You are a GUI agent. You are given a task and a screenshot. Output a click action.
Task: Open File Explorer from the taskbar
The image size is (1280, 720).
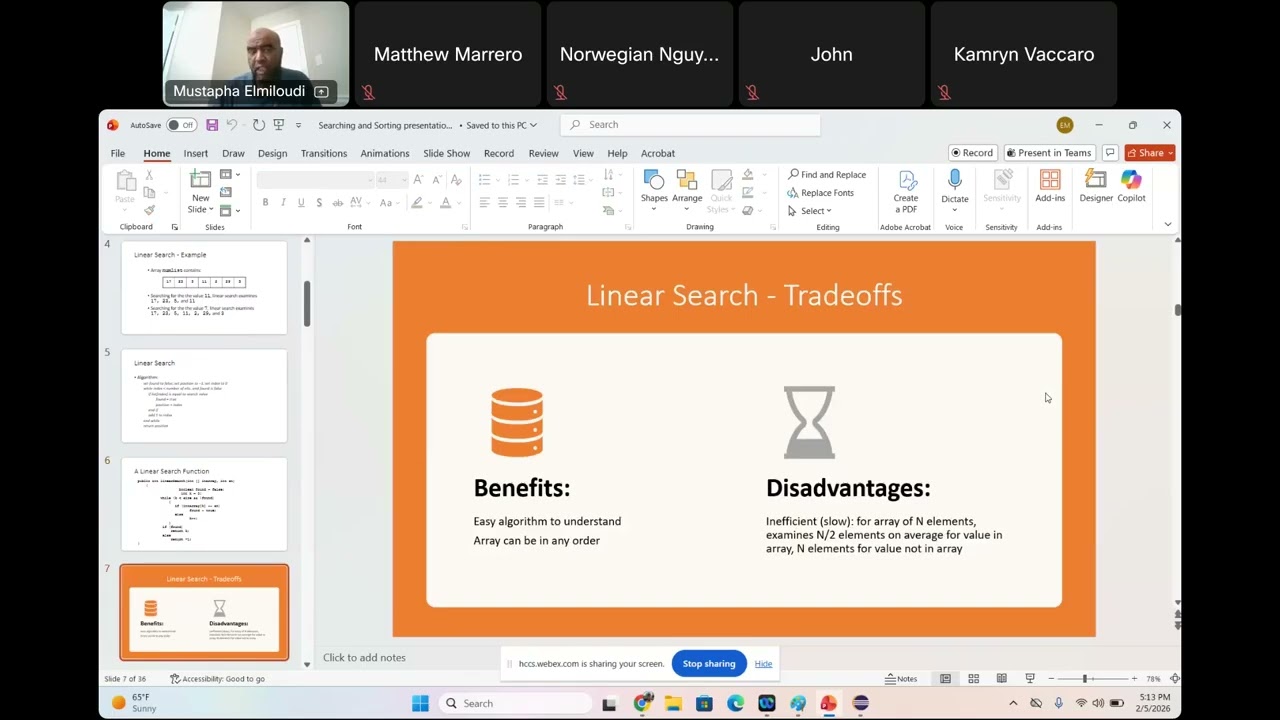pyautogui.click(x=673, y=703)
